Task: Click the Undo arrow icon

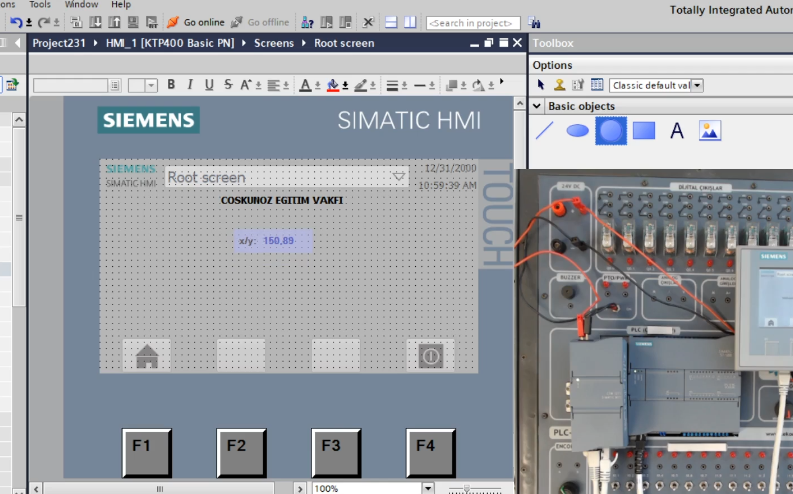Action: click(16, 23)
